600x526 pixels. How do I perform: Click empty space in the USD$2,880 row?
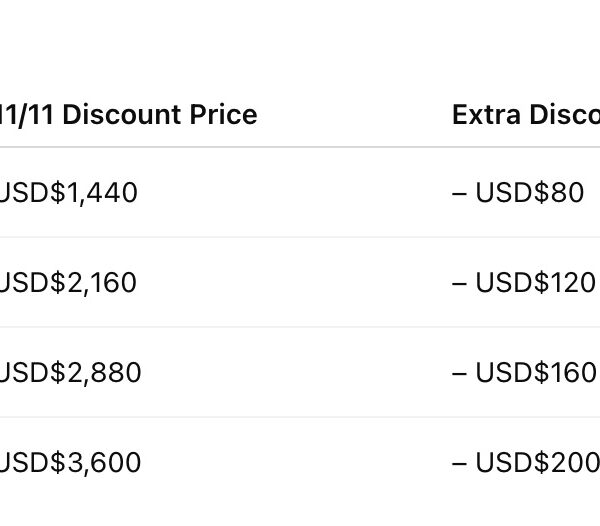pyautogui.click(x=300, y=372)
